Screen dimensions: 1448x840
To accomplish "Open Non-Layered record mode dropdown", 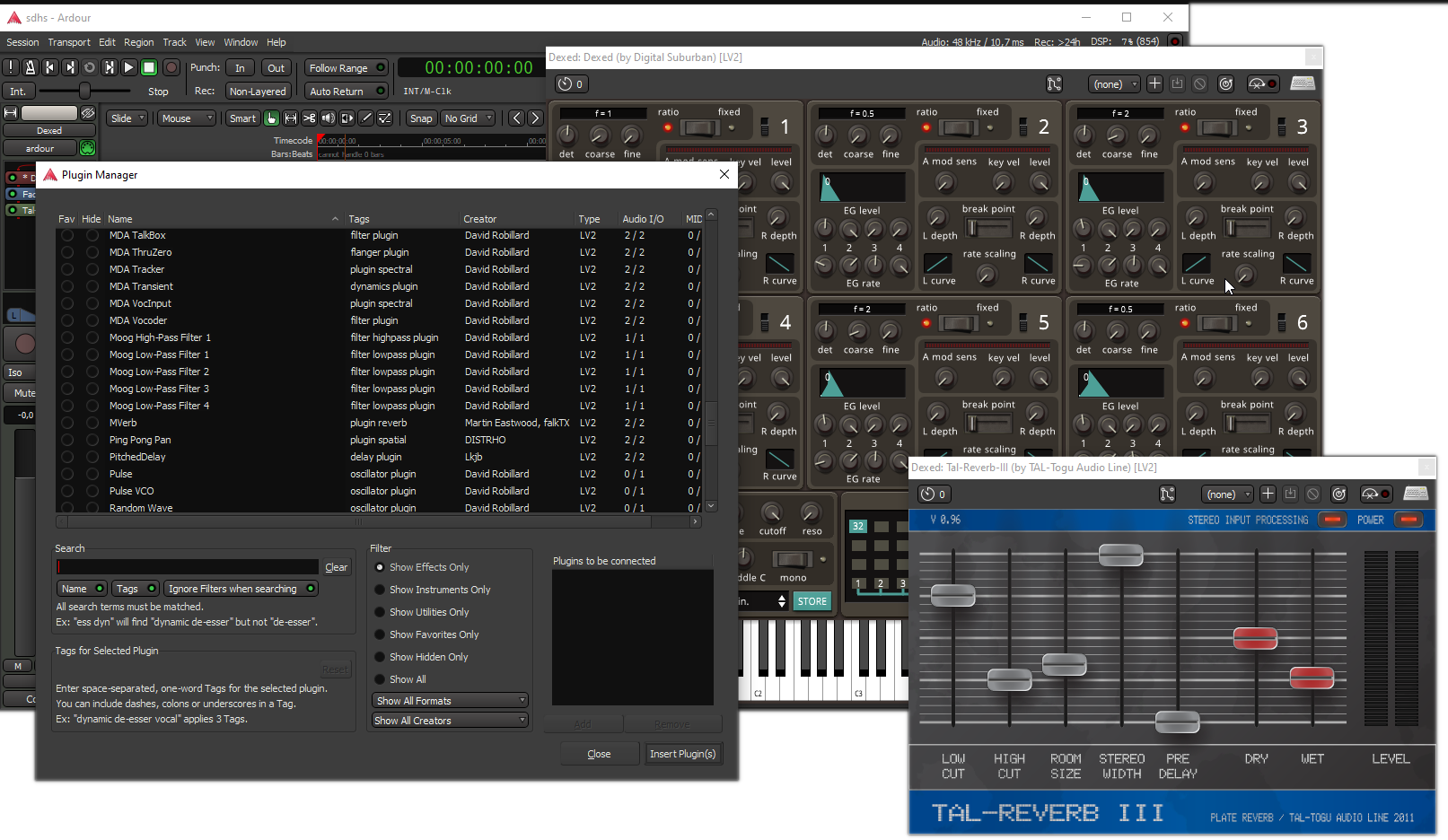I will pos(258,92).
